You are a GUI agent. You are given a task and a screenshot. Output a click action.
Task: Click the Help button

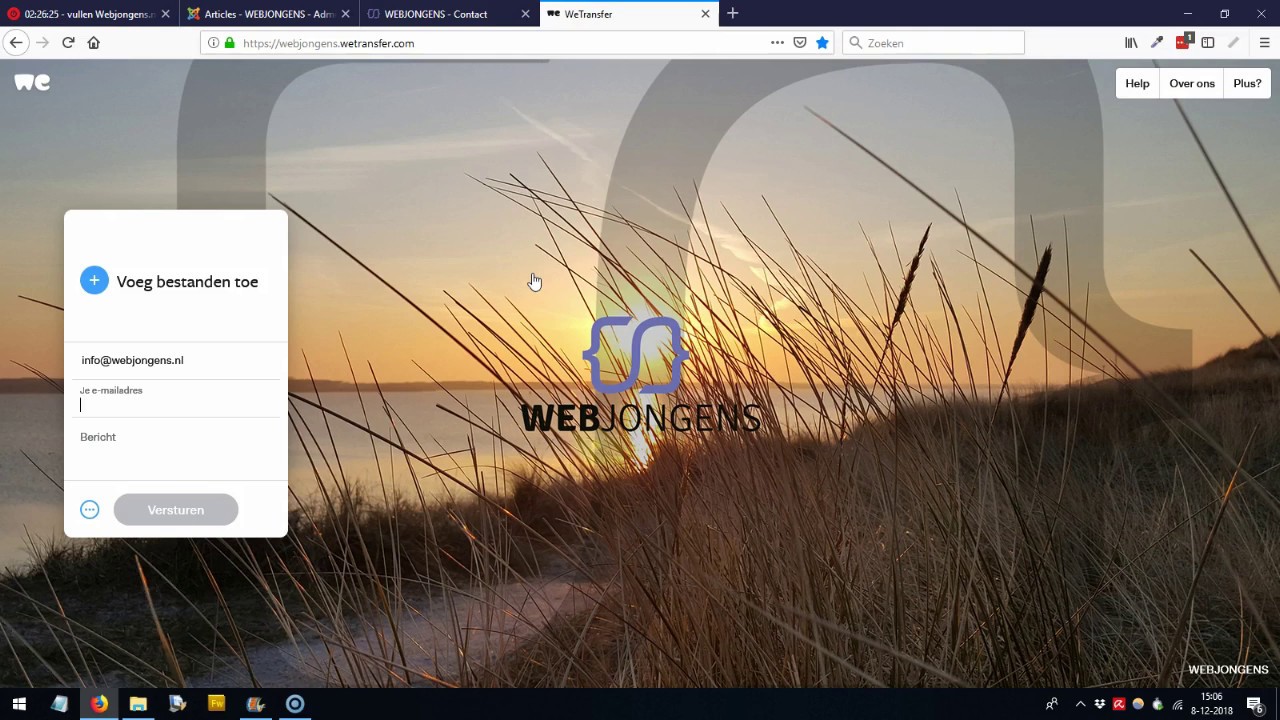pyautogui.click(x=1137, y=83)
